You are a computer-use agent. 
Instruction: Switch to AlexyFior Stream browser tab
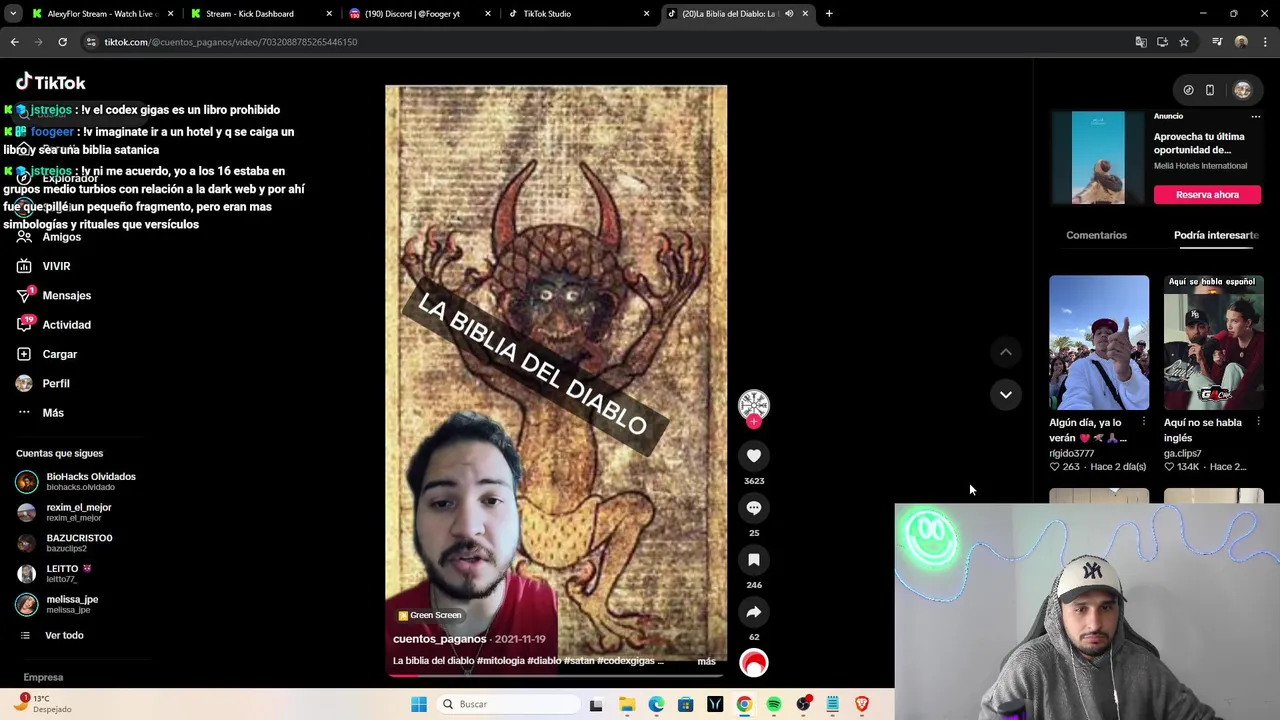tap(102, 14)
